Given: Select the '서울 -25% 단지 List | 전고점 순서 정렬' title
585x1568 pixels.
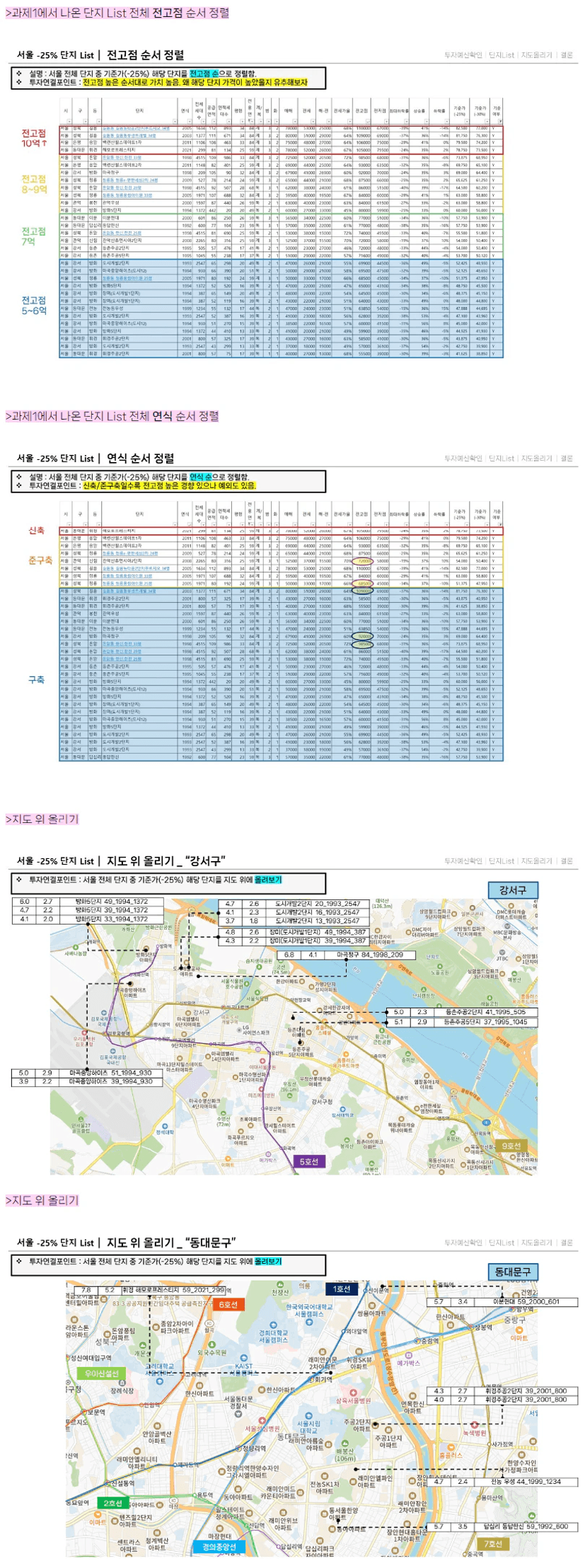Looking at the screenshot, I should click(100, 54).
